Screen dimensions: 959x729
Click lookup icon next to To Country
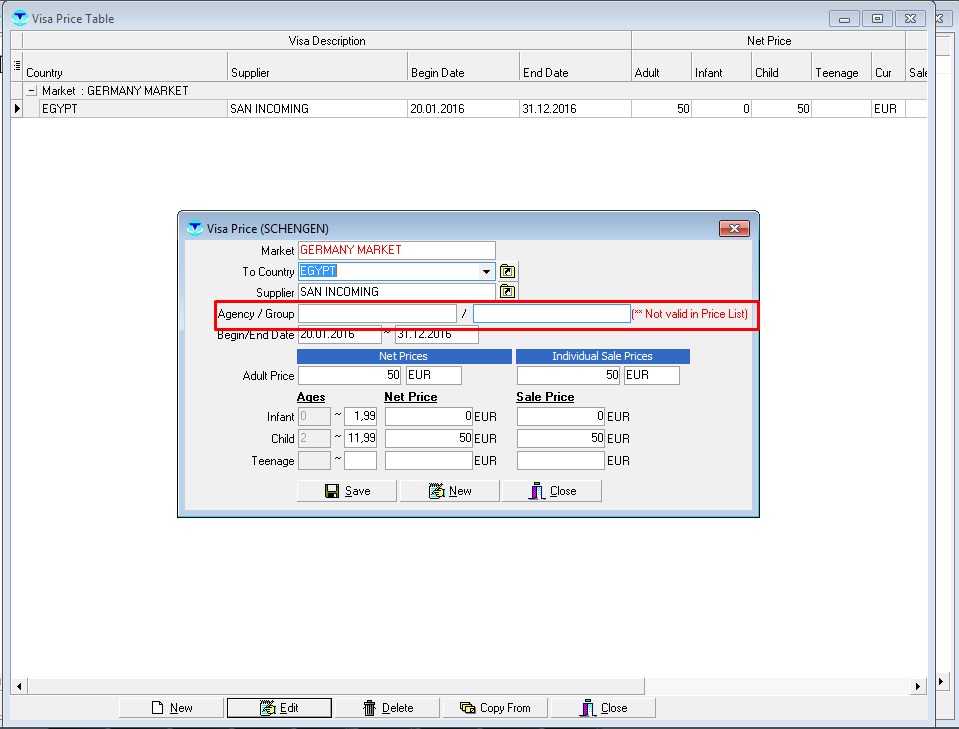(507, 271)
